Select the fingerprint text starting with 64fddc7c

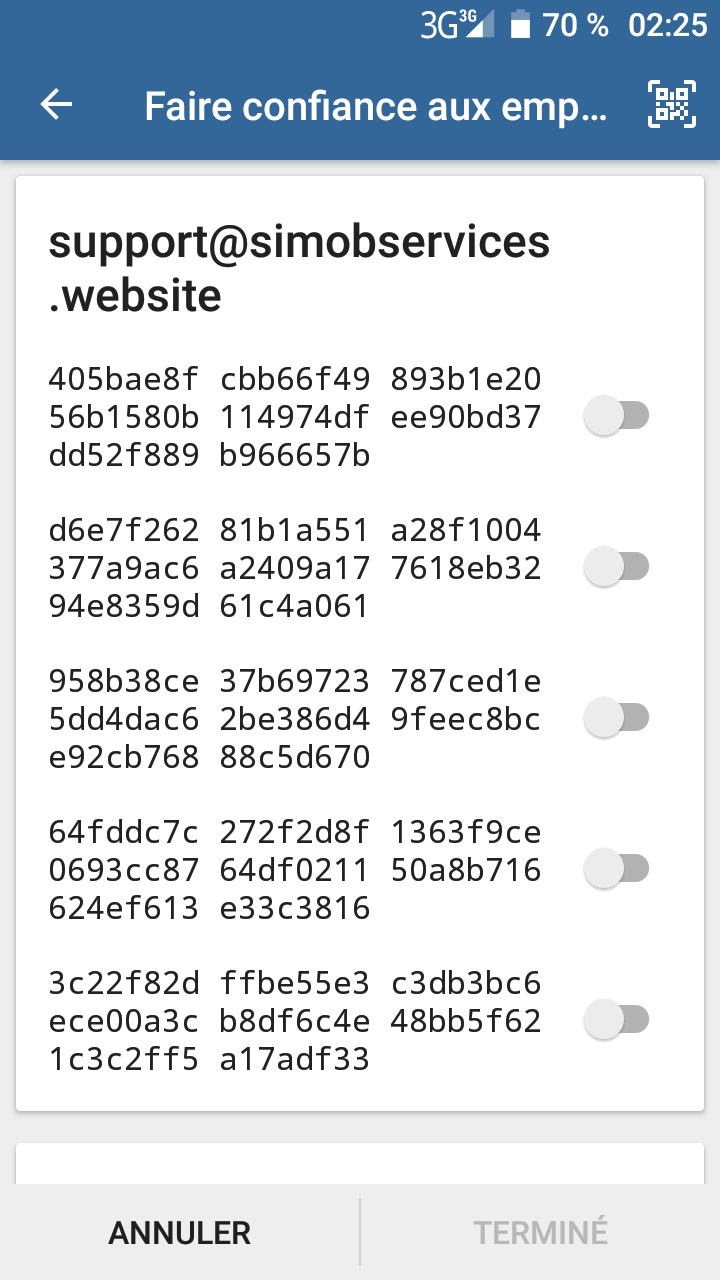295,870
